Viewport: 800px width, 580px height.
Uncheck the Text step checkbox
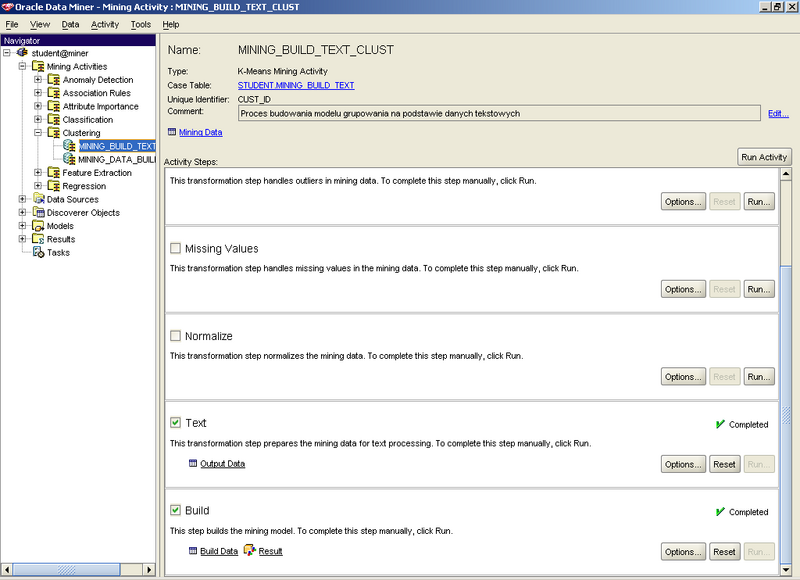pos(176,424)
